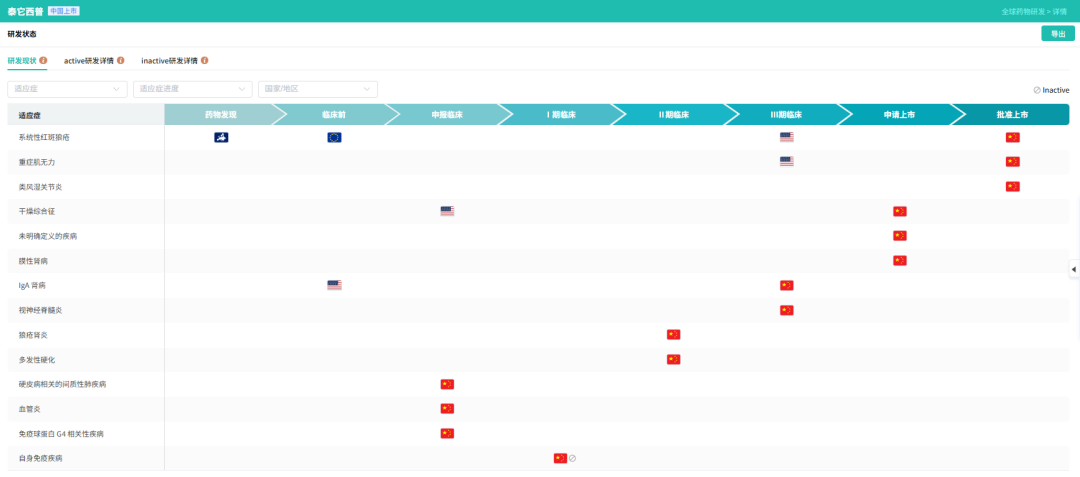The width and height of the screenshot is (1080, 477).
Task: Click the Australia flag under 药物发现 column
Action: pos(221,137)
